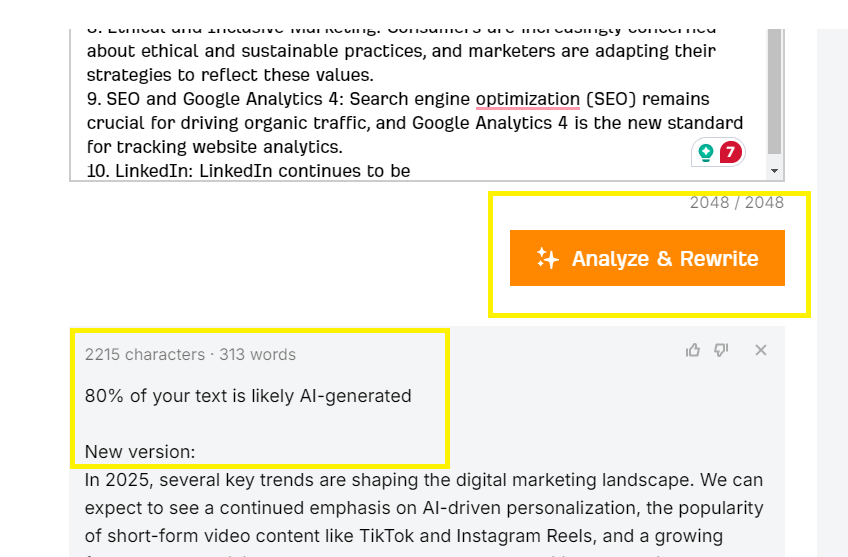This screenshot has width=848, height=557.
Task: Click the "2215 characters · 313 words" stats
Action: tap(190, 354)
